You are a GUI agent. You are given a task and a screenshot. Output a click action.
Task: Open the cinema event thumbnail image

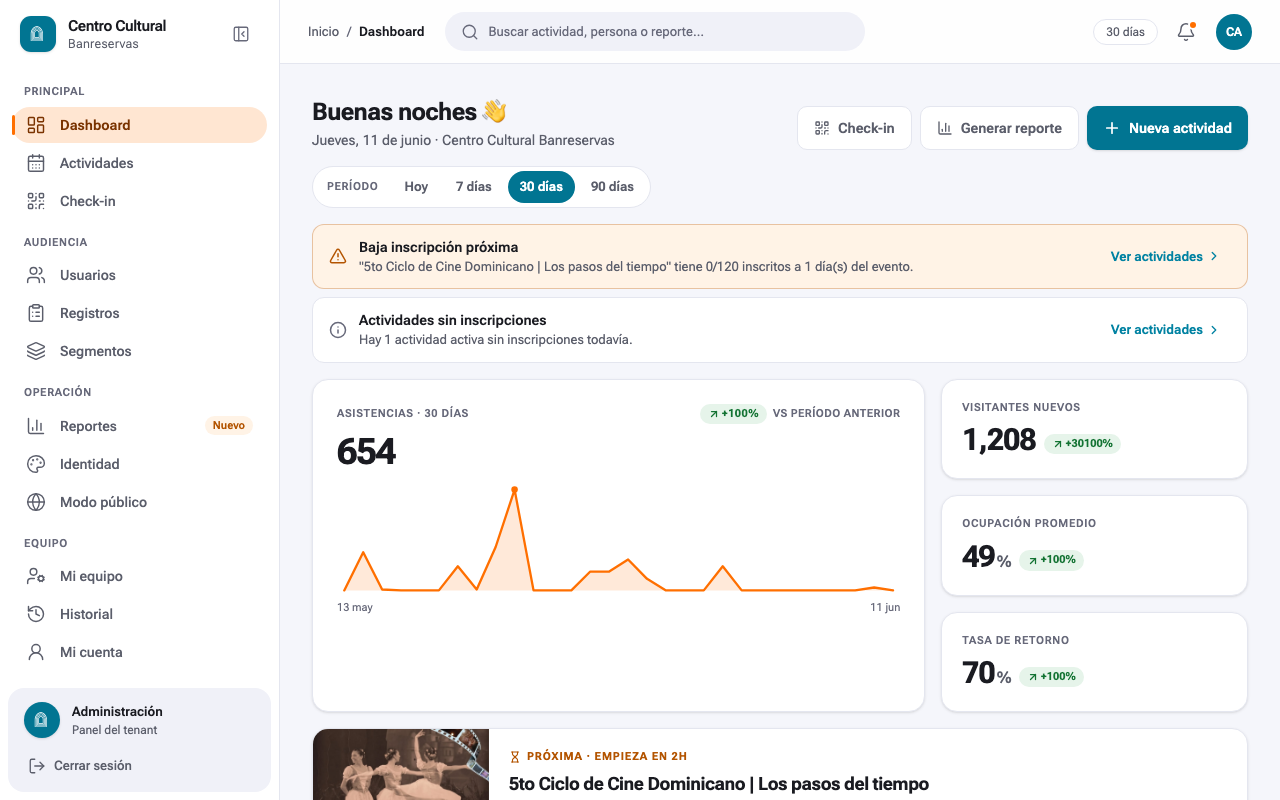click(401, 764)
